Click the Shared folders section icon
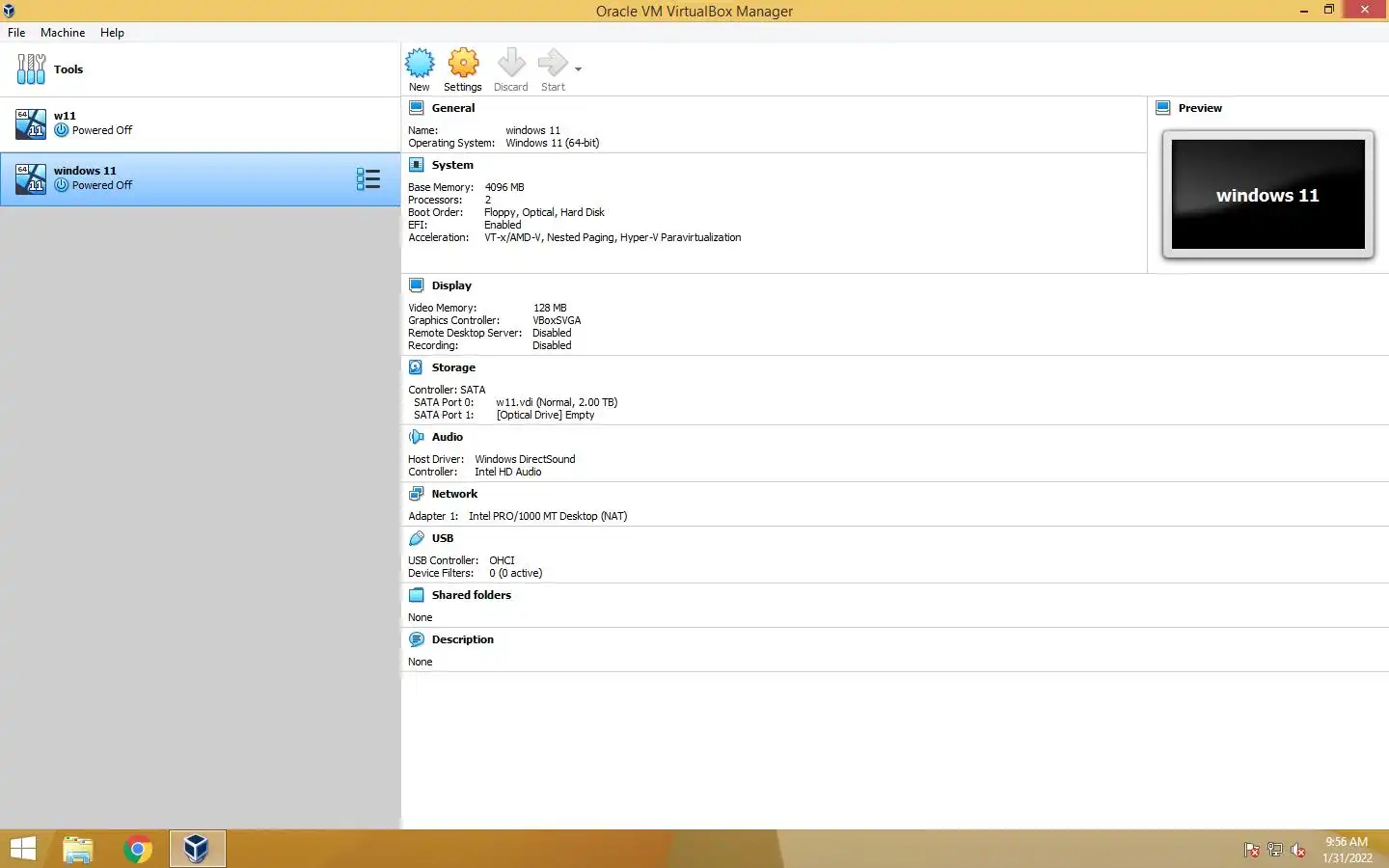 (417, 595)
